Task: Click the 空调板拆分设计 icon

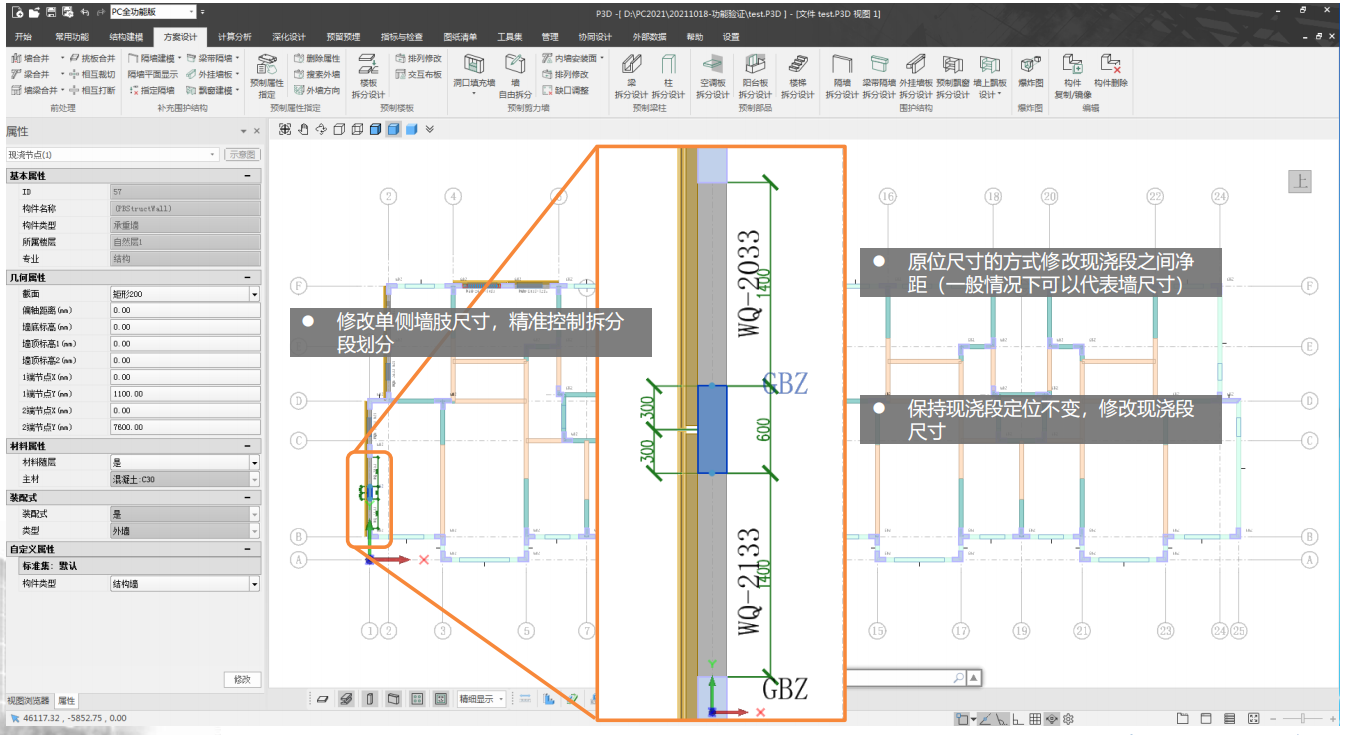Action: [x=712, y=65]
